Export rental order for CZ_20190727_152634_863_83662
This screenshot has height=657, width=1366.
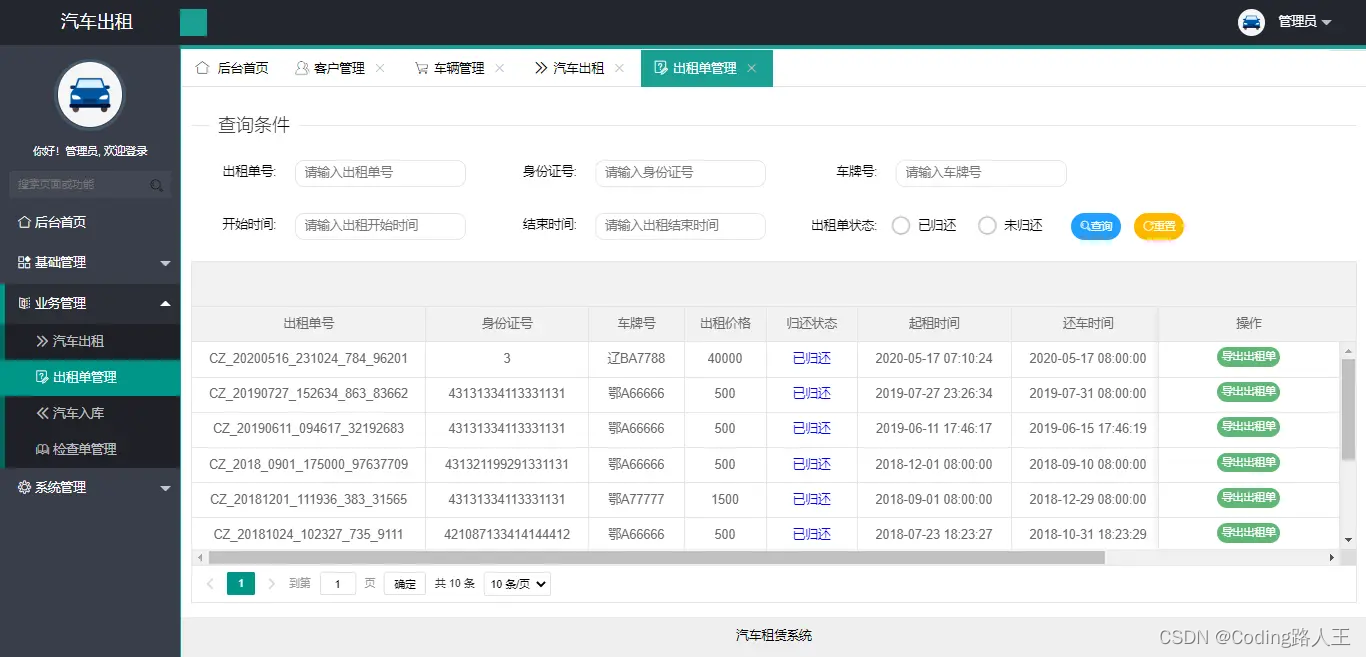pos(1248,391)
